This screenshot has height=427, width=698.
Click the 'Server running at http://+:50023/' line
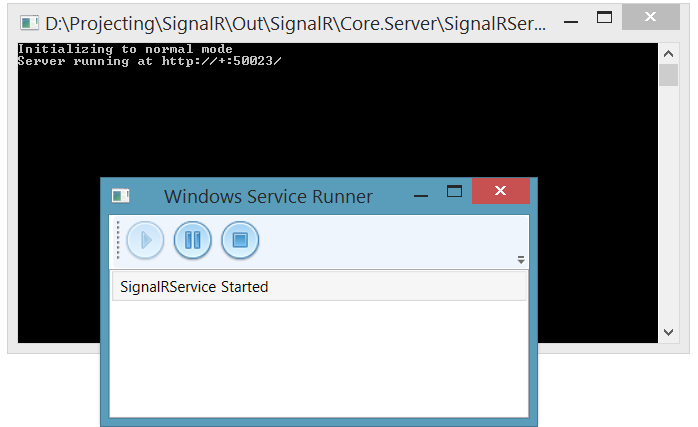coord(150,61)
